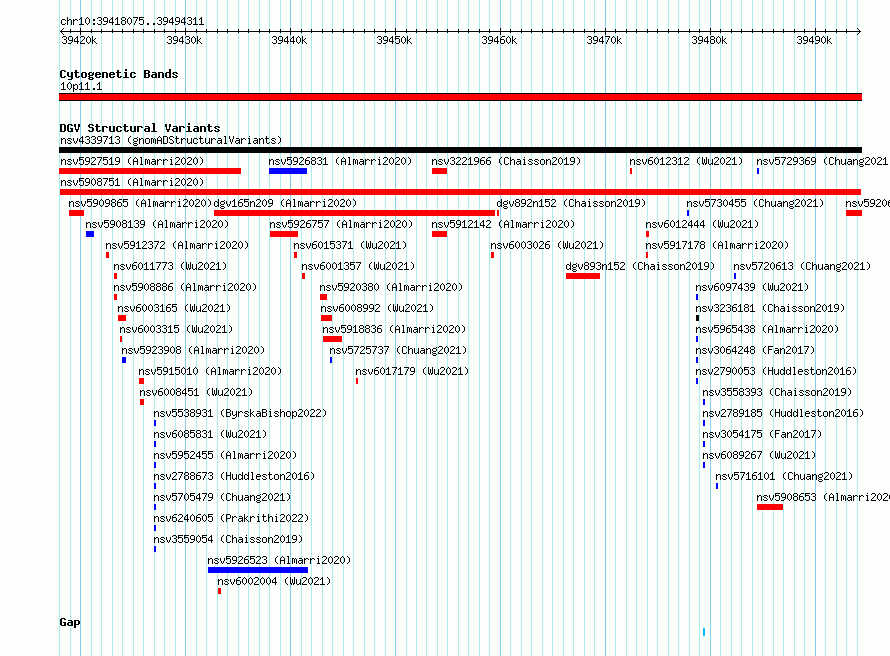Select nsv5720613 (Chuang2021) label
The width and height of the screenshot is (890, 656).
tap(802, 266)
